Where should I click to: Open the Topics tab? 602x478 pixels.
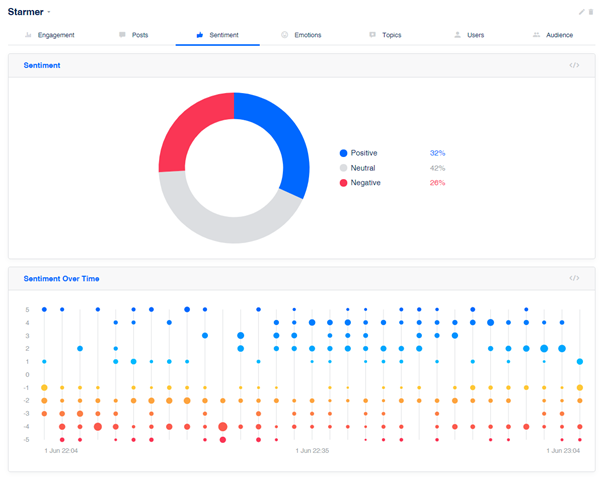(385, 35)
